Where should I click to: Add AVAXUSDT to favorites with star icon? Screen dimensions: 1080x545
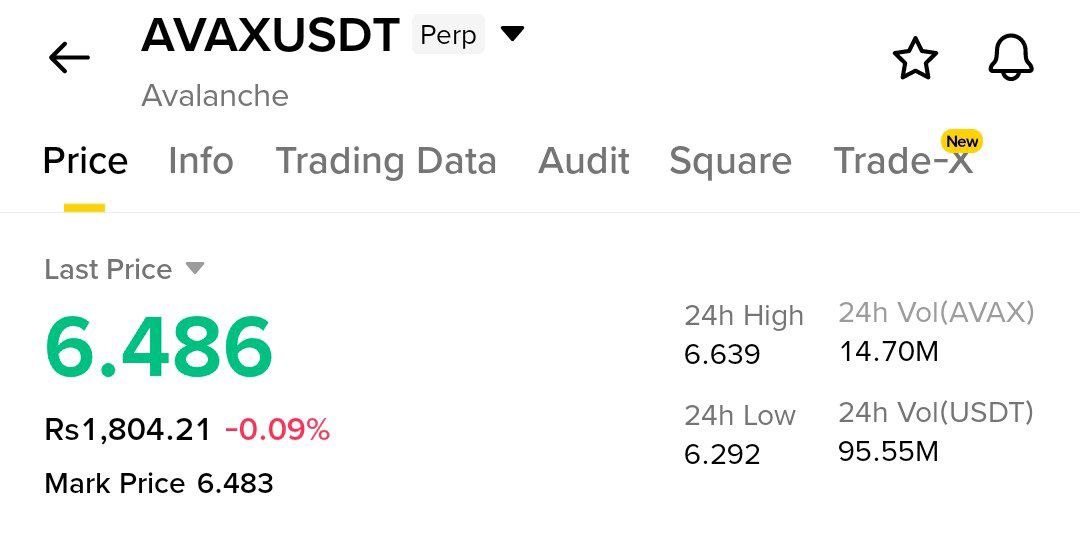point(915,59)
